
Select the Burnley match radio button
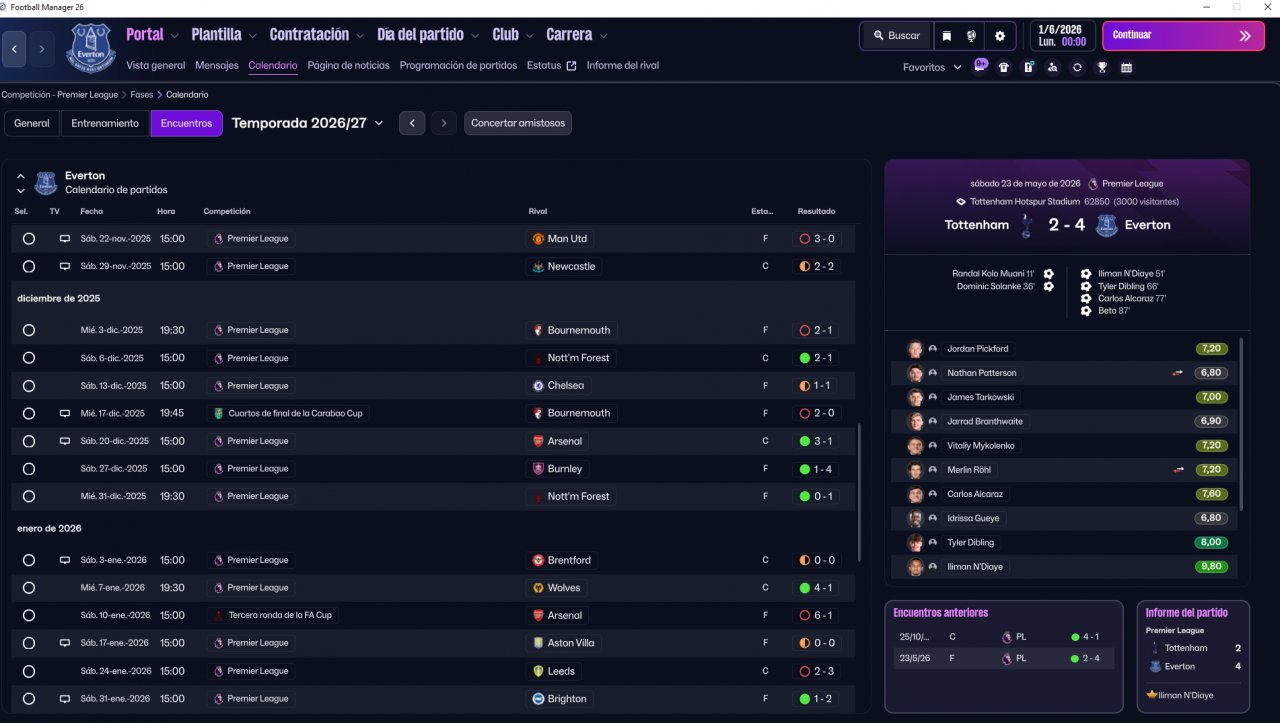29,469
